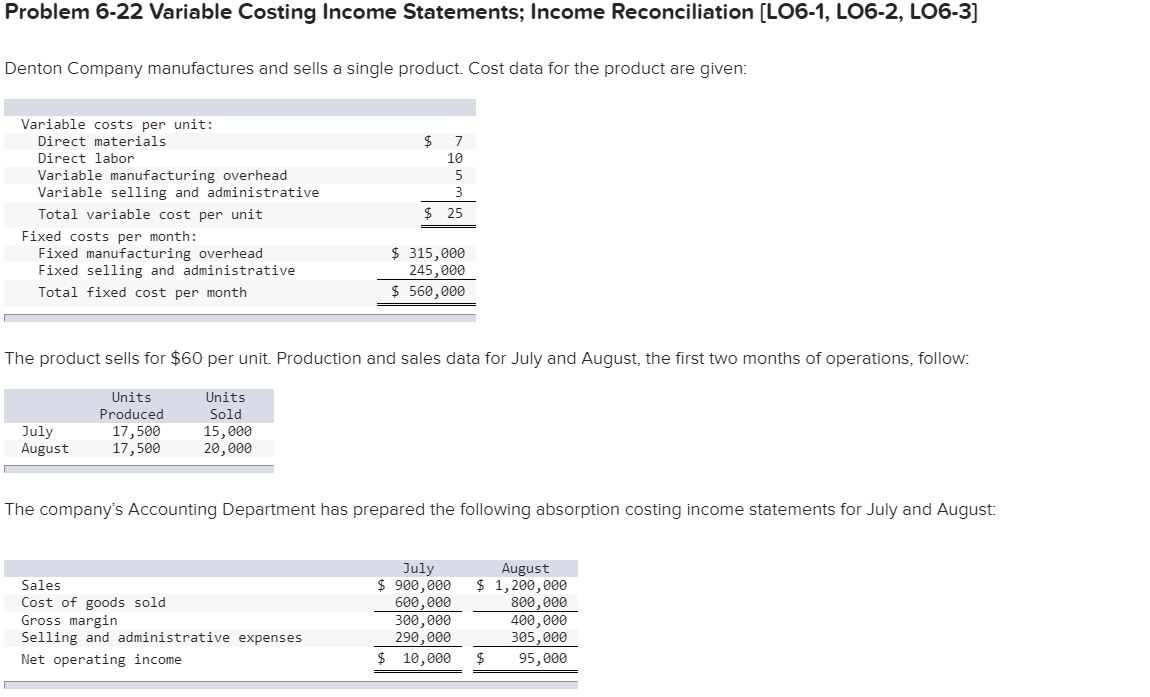The width and height of the screenshot is (1150, 697).
Task: Select the Variable manufacturing overhead row
Action: pyautogui.click(x=162, y=175)
